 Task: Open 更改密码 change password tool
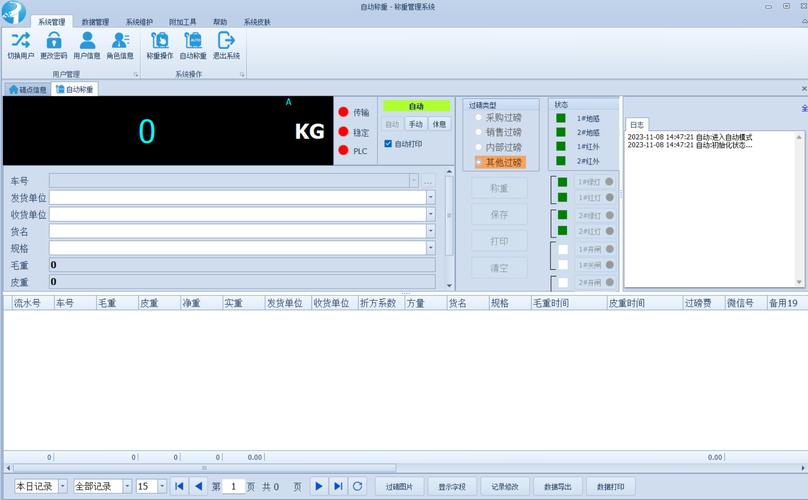(54, 41)
